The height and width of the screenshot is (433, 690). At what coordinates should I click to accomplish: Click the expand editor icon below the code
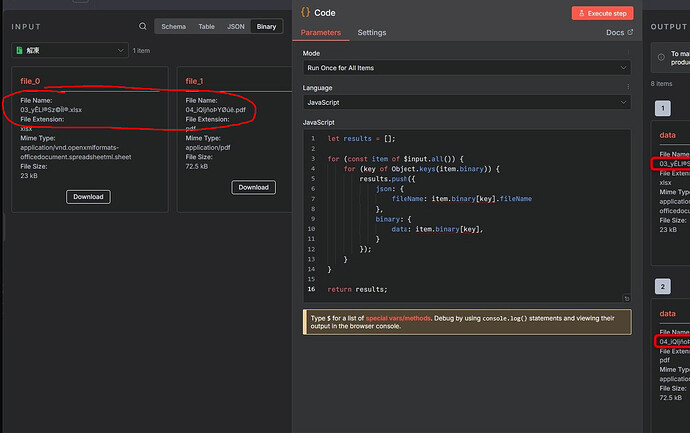click(626, 297)
